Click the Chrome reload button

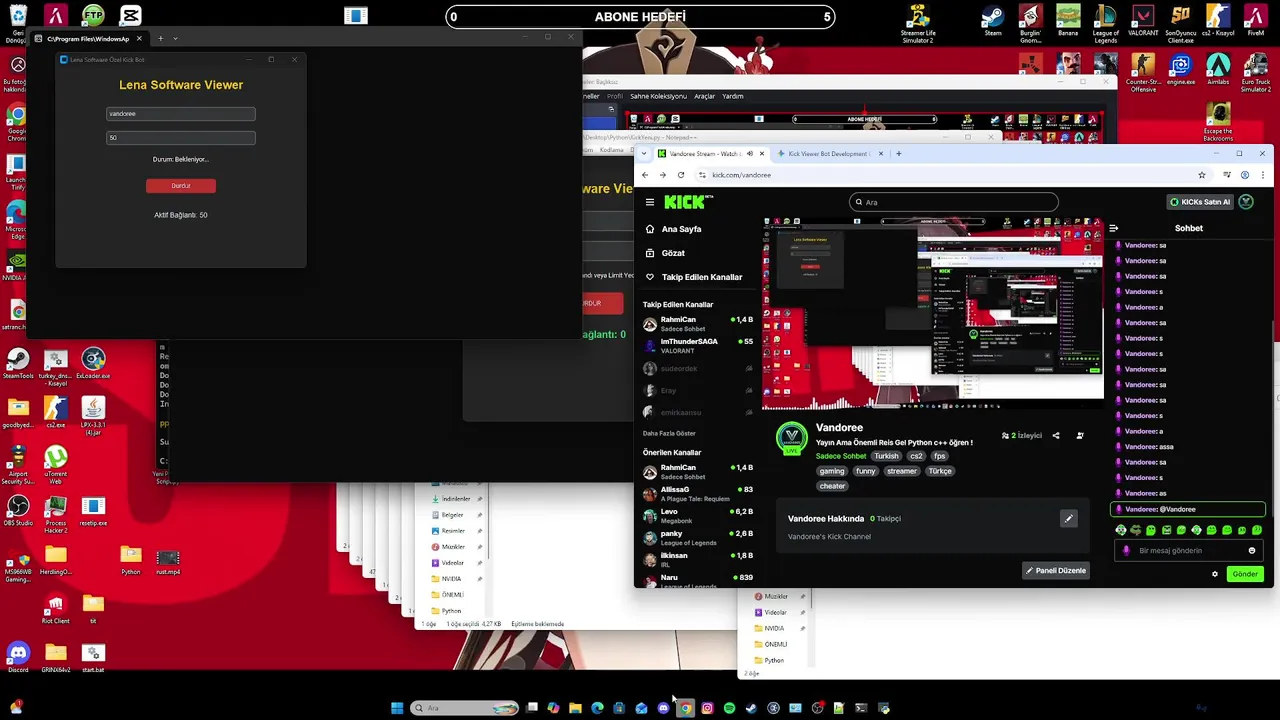[681, 175]
